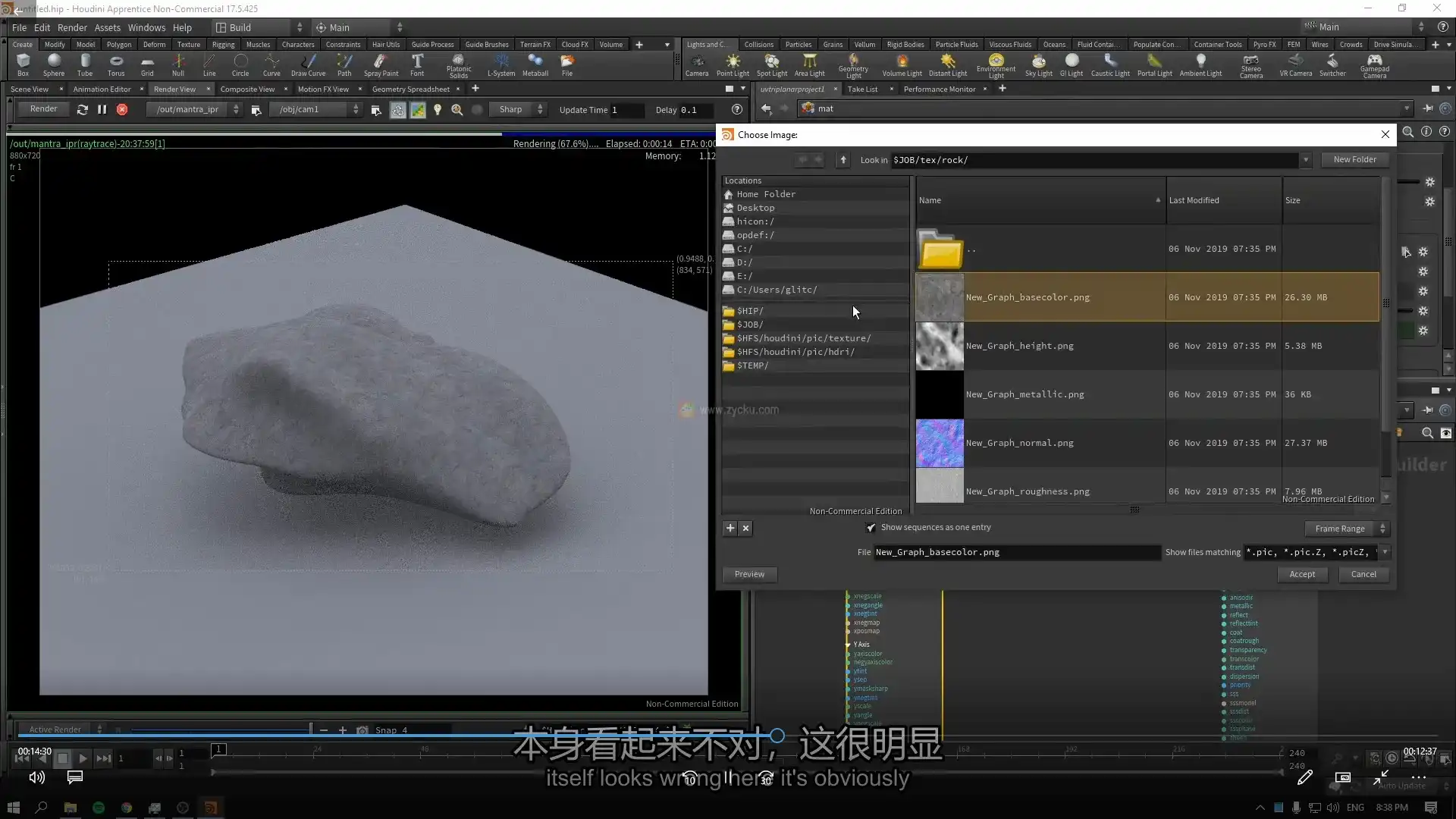Create a Sky Light
1456x819 pixels.
1038,64
